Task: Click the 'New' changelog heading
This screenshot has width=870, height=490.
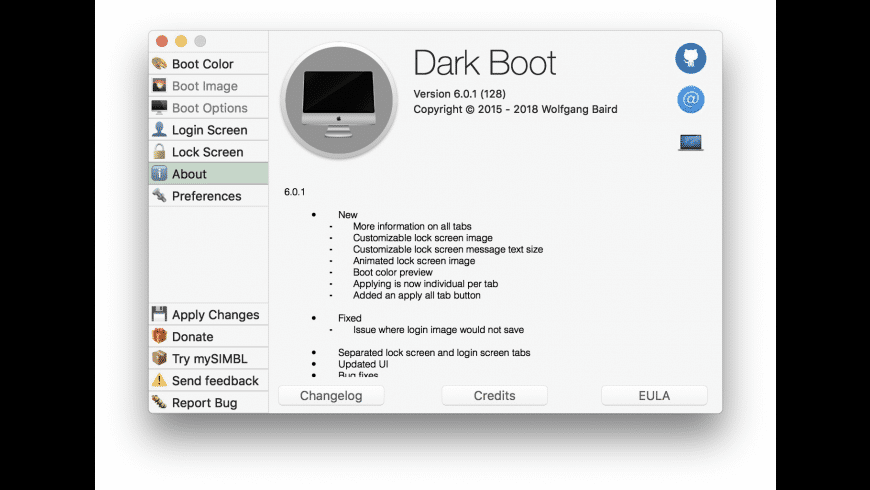Action: (x=348, y=215)
